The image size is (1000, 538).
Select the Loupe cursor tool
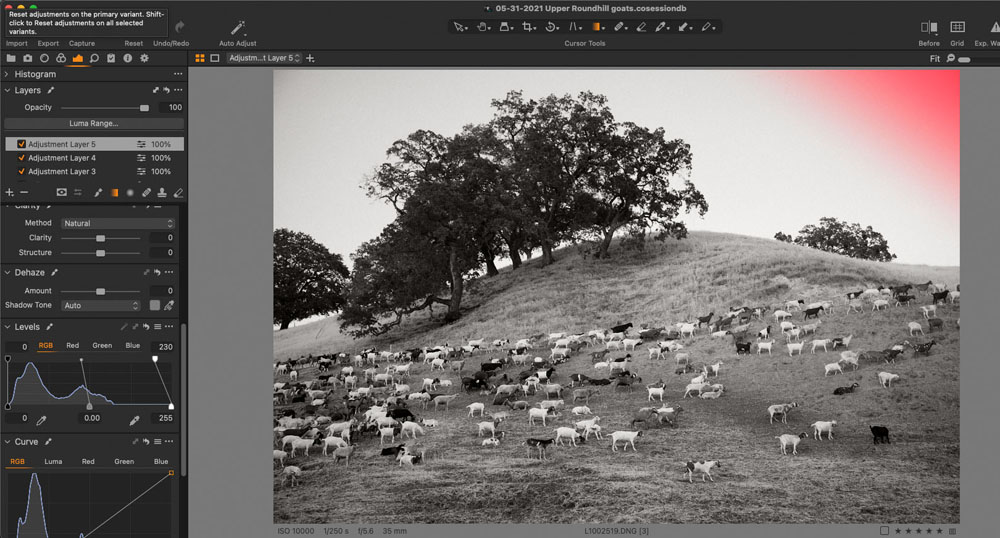[x=505, y=27]
